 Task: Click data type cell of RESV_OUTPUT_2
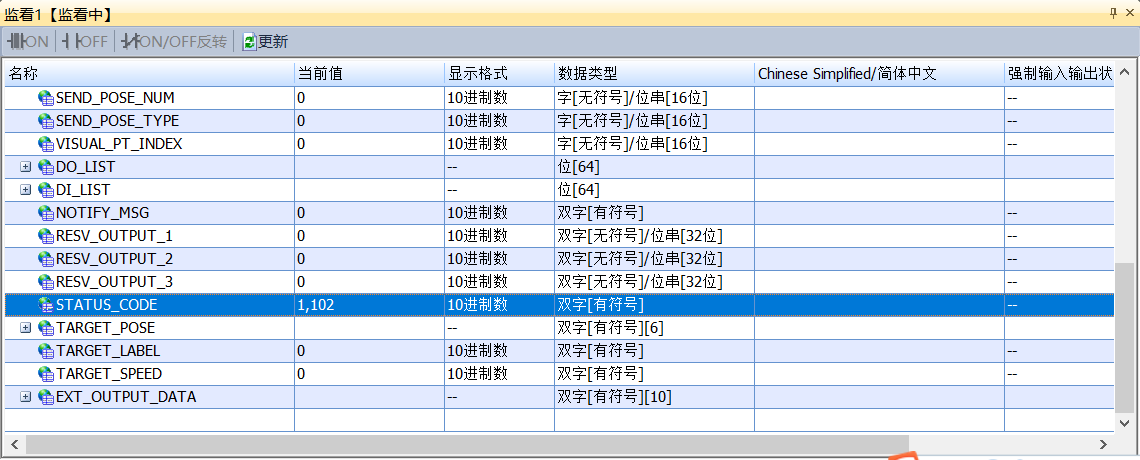tap(654, 259)
